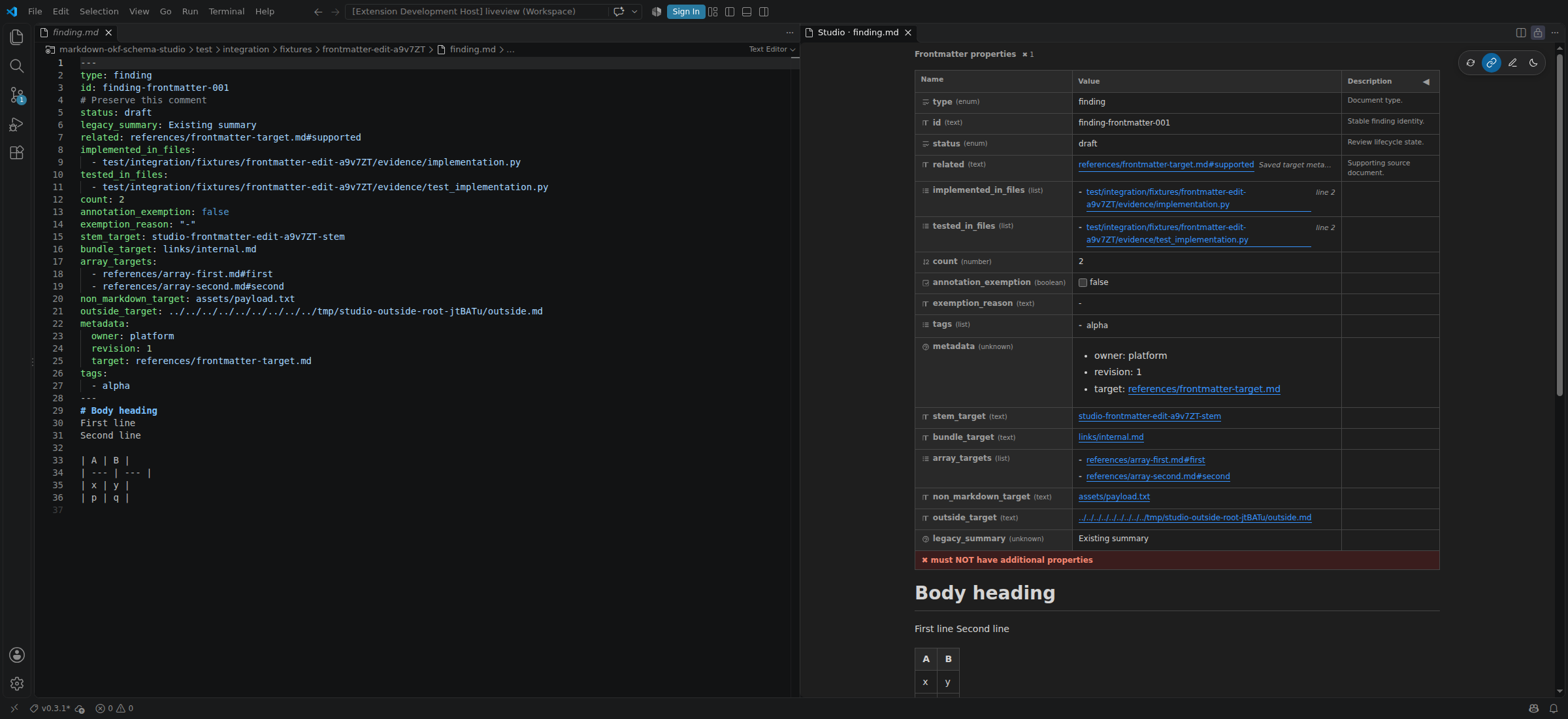
Task: Go back with the navigation arrow
Action: tap(318, 12)
